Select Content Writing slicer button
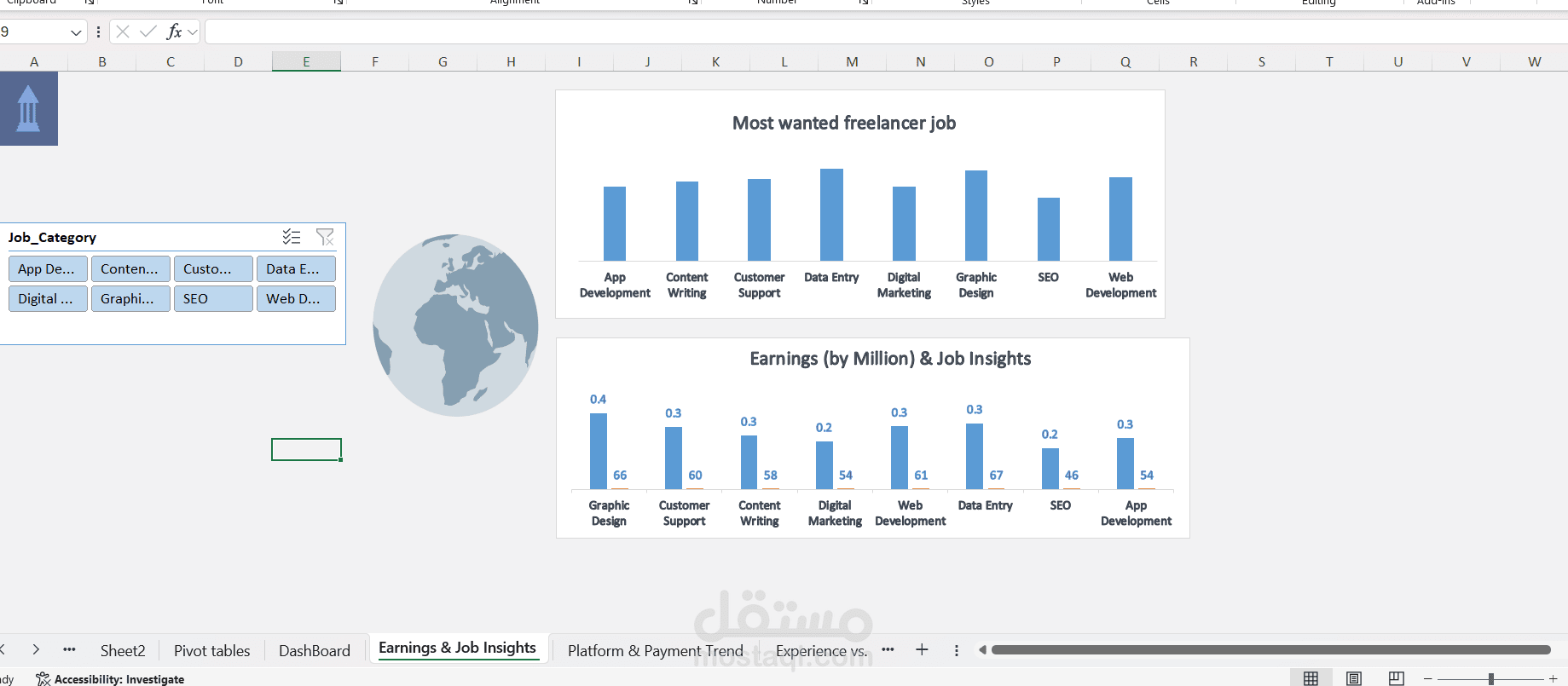1568x686 pixels. tap(130, 268)
